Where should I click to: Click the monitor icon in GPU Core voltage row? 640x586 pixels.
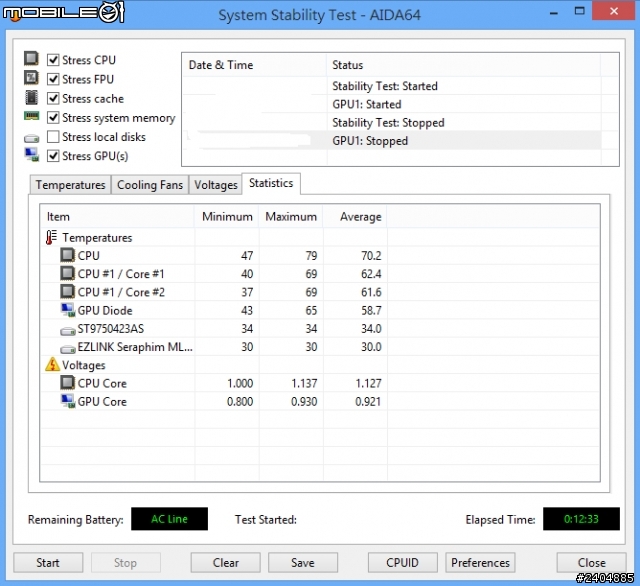click(68, 401)
